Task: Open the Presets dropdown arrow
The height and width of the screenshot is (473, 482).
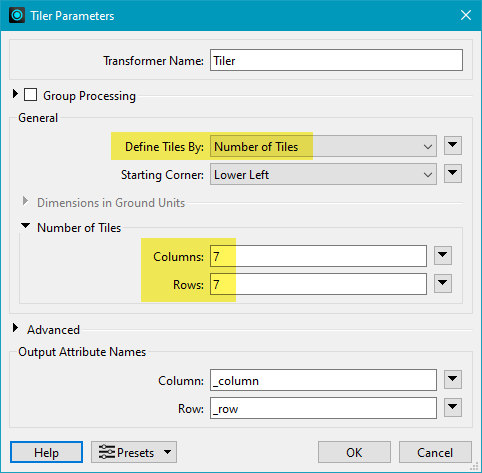Action: 167,452
